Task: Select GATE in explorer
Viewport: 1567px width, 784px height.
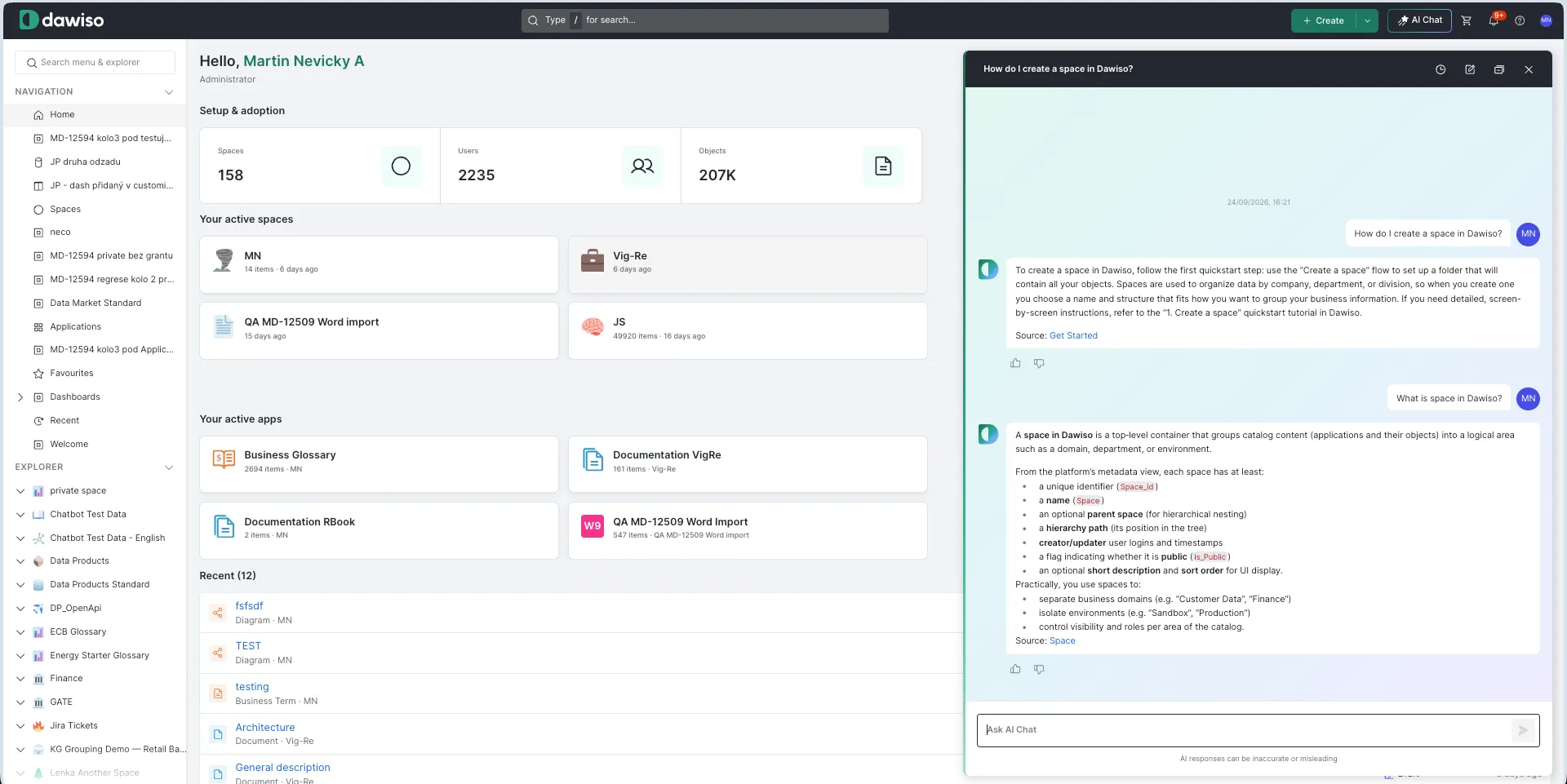Action: pyautogui.click(x=61, y=702)
